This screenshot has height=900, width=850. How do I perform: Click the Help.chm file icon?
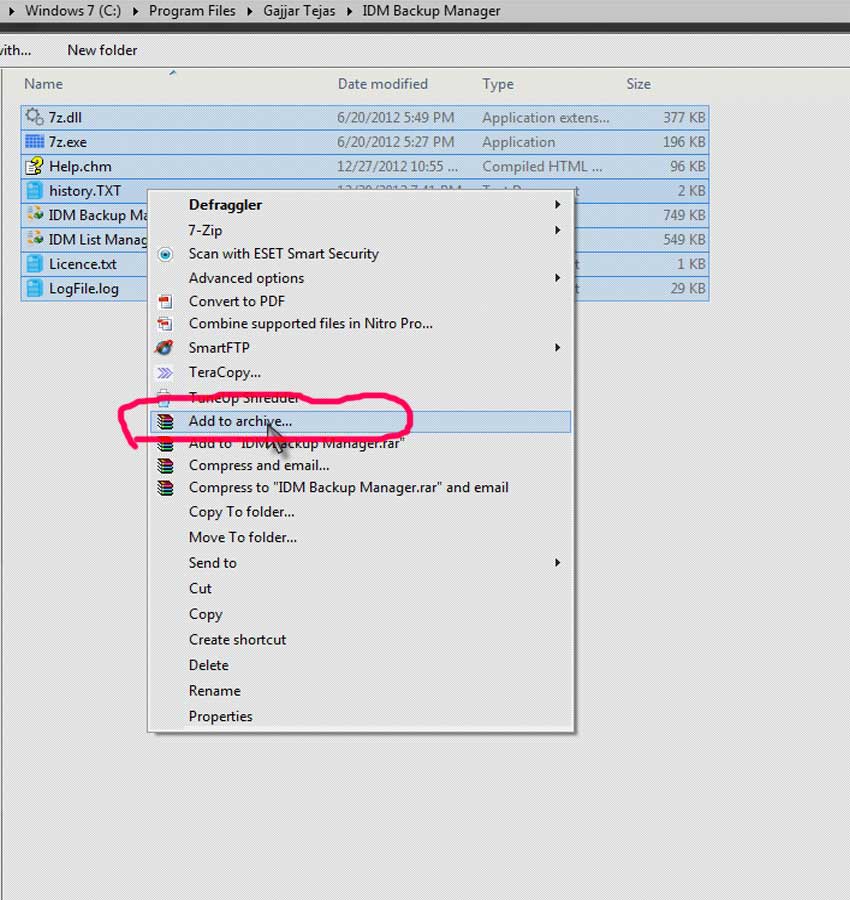[34, 166]
